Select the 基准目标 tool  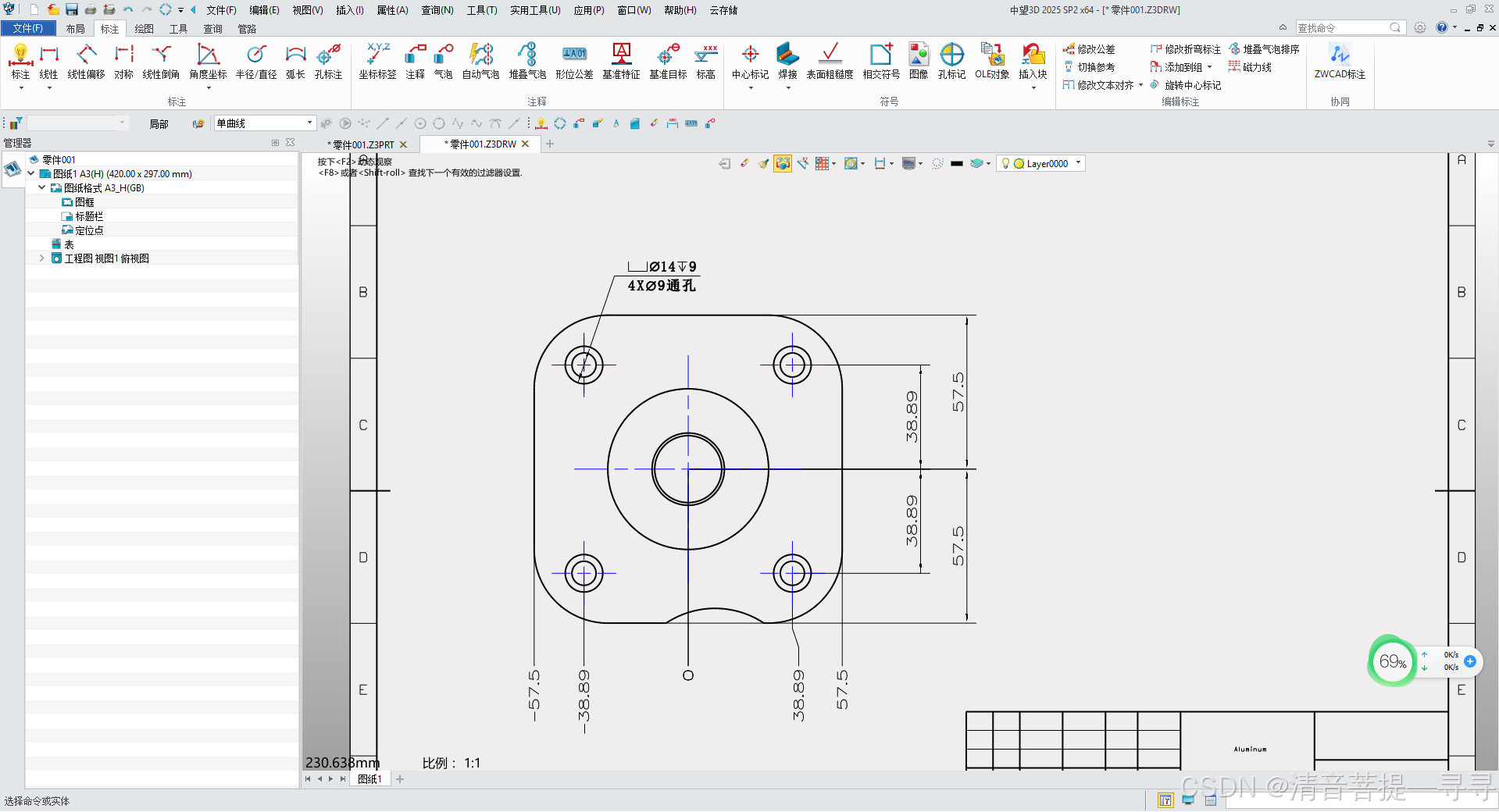click(x=668, y=62)
